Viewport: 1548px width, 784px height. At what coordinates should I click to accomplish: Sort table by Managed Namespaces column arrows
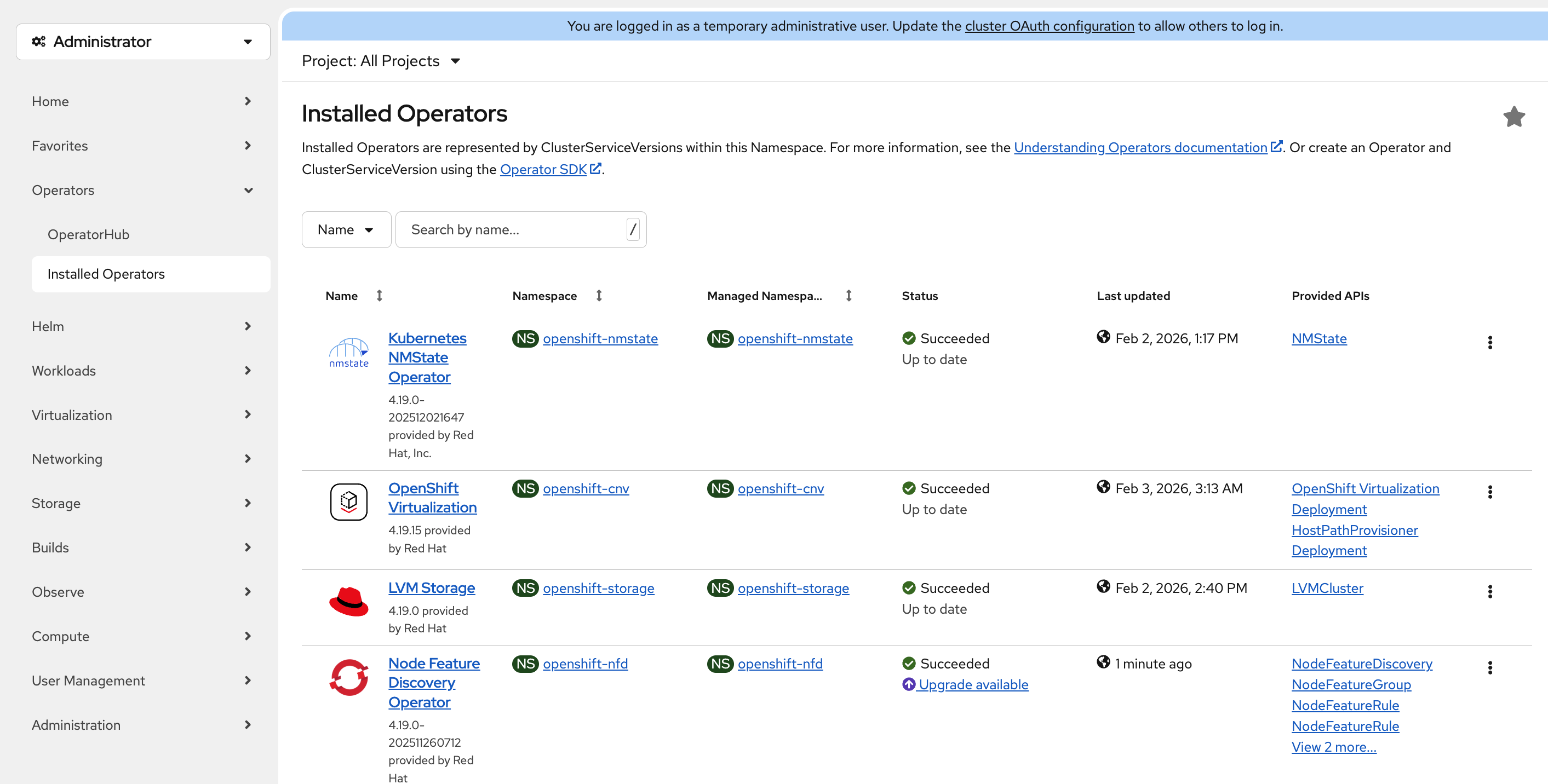pos(848,296)
